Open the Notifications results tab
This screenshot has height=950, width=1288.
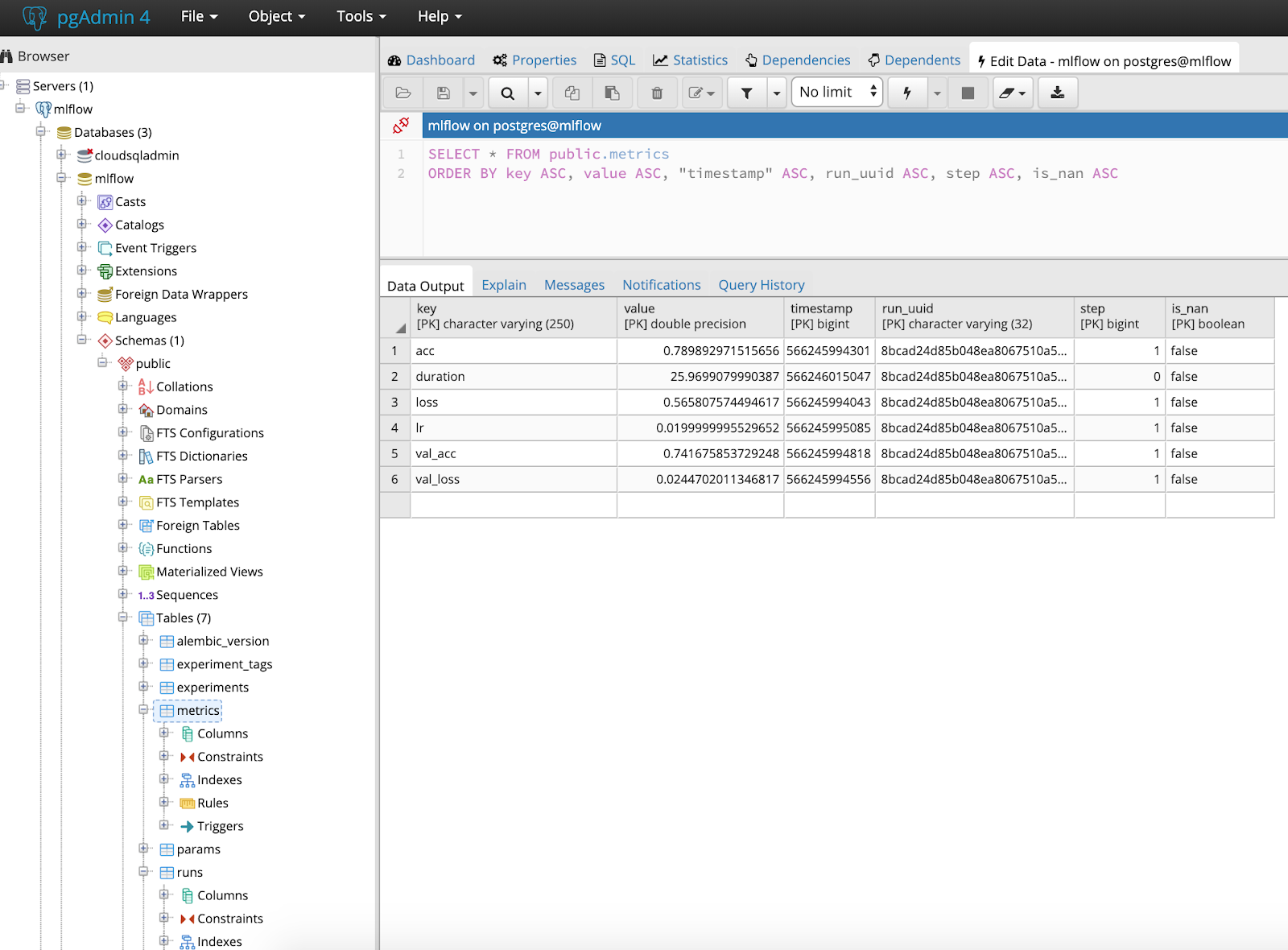coord(662,285)
